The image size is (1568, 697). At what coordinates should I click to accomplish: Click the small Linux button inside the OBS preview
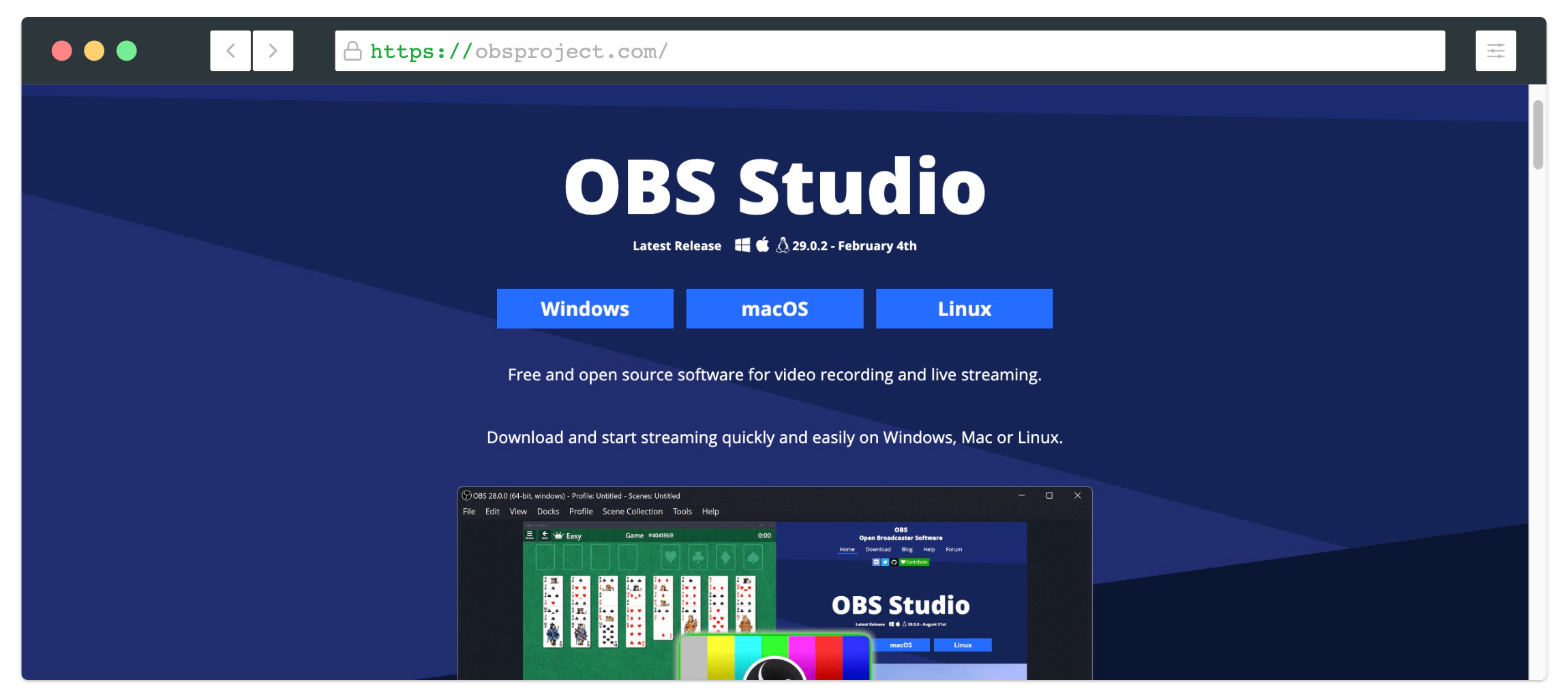pos(963,645)
